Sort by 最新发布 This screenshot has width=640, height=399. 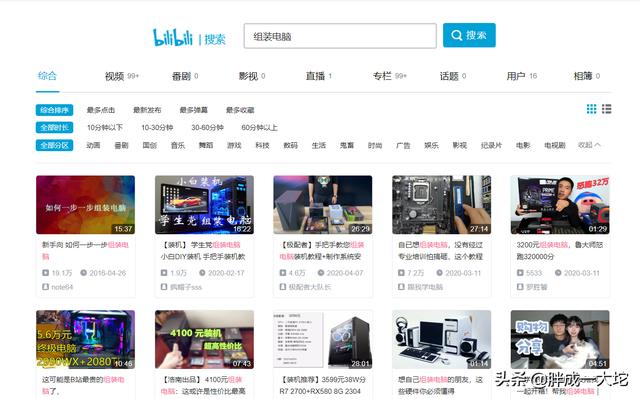(x=147, y=110)
